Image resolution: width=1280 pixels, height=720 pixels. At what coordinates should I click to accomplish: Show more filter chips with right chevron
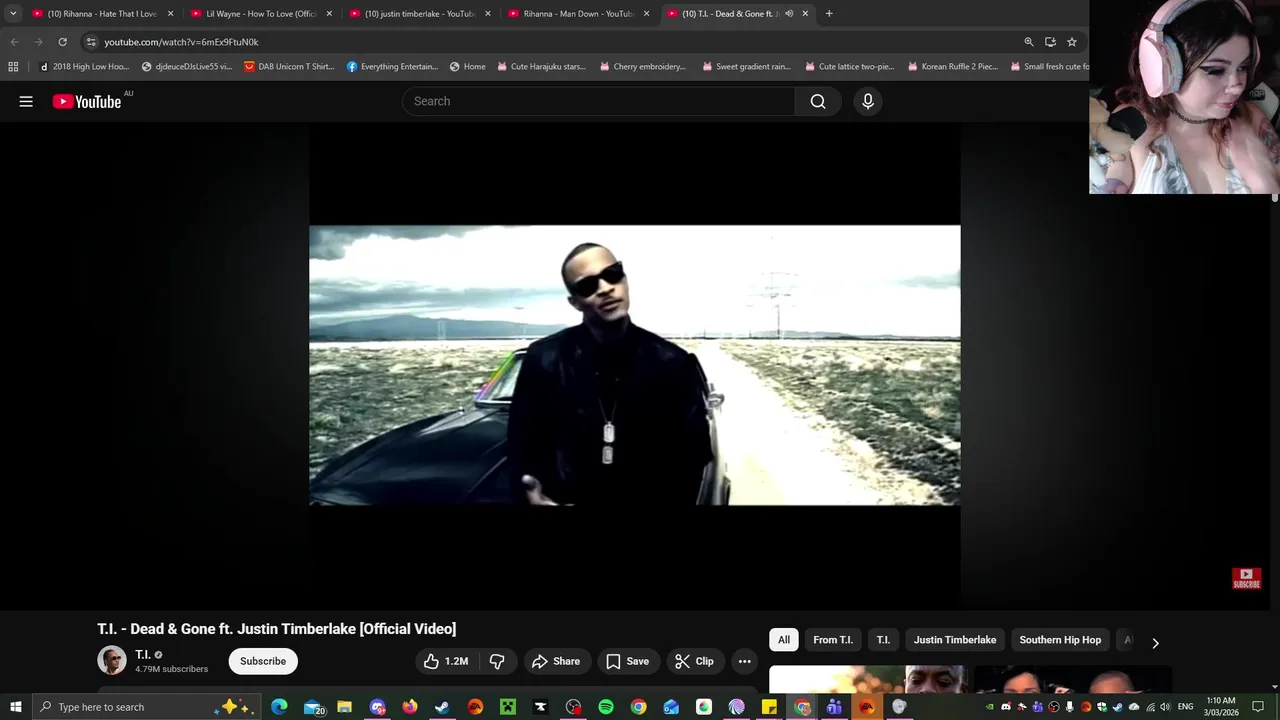(1155, 643)
